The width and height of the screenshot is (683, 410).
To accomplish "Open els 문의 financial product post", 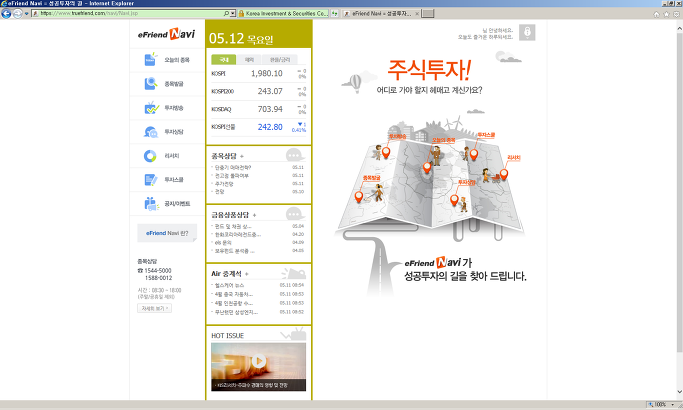I will point(223,243).
